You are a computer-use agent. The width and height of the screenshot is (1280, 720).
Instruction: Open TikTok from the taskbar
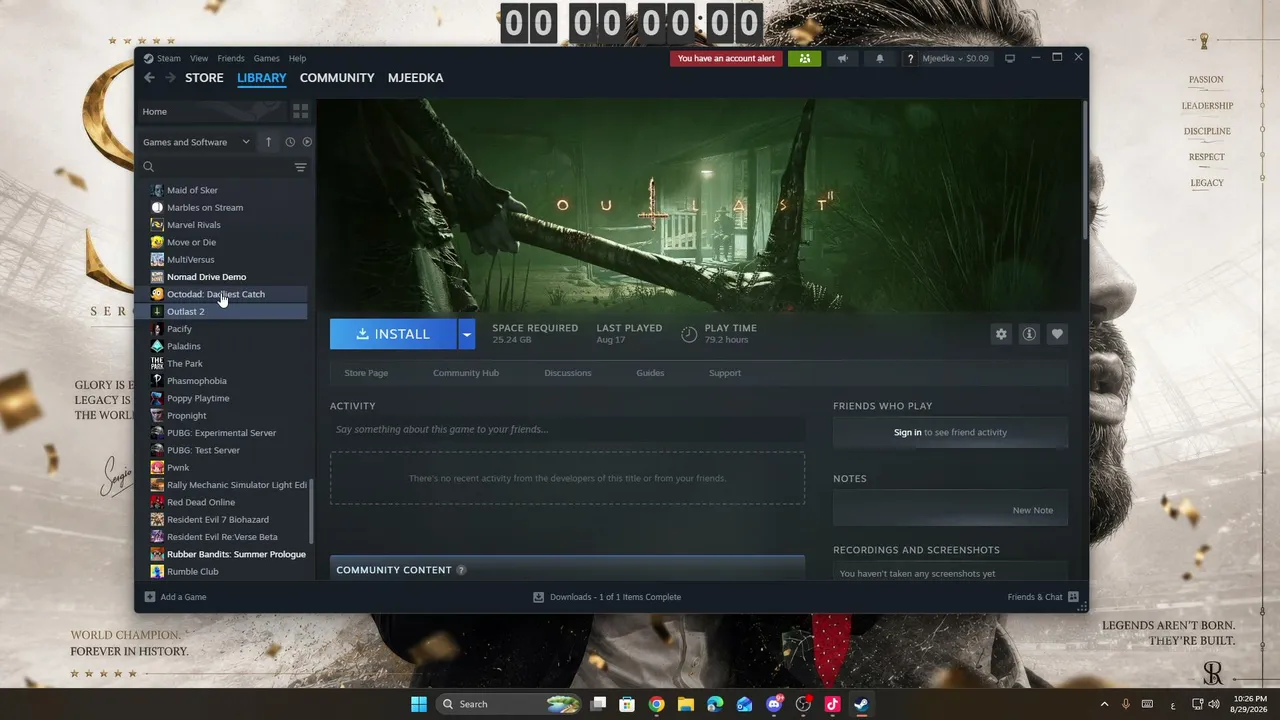pyautogui.click(x=832, y=704)
